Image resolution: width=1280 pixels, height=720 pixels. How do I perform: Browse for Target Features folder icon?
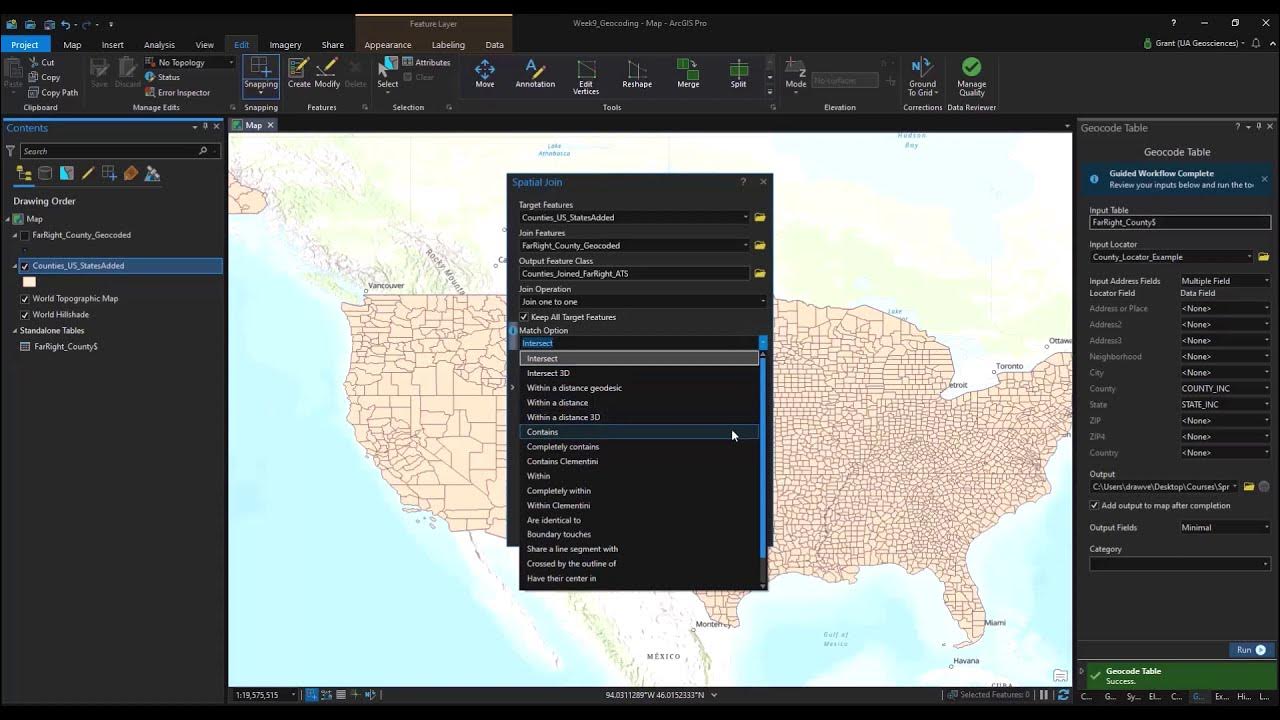(760, 217)
